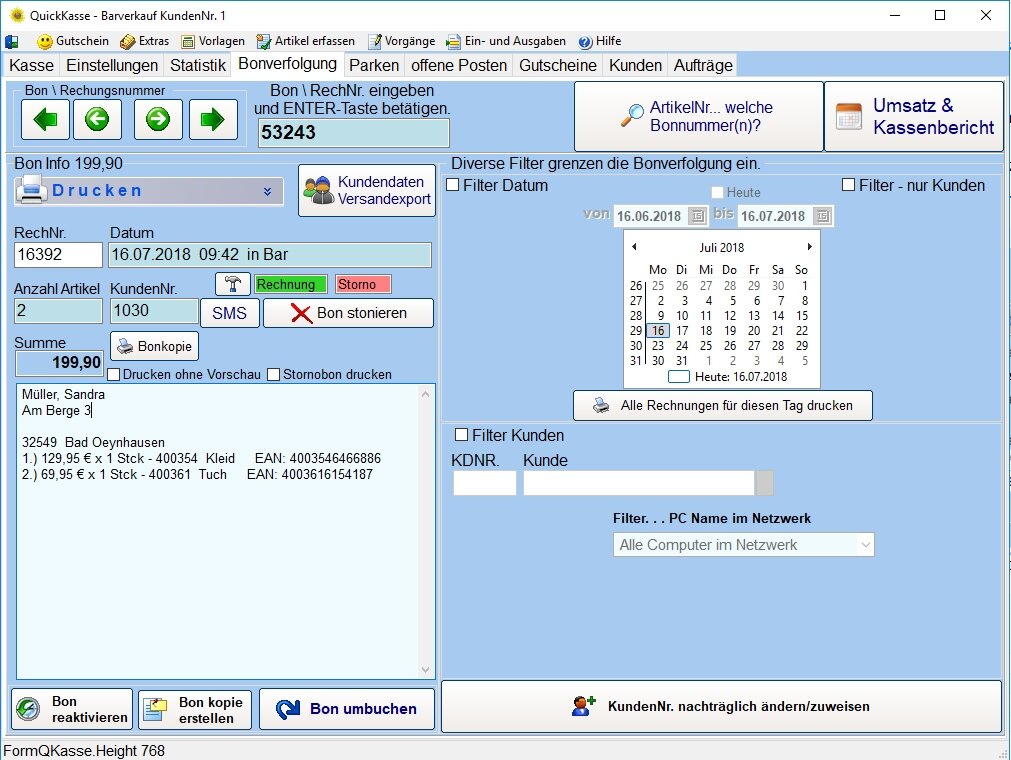Open Kundendaten Versandexport
The image size is (1011, 760).
pyautogui.click(x=367, y=191)
